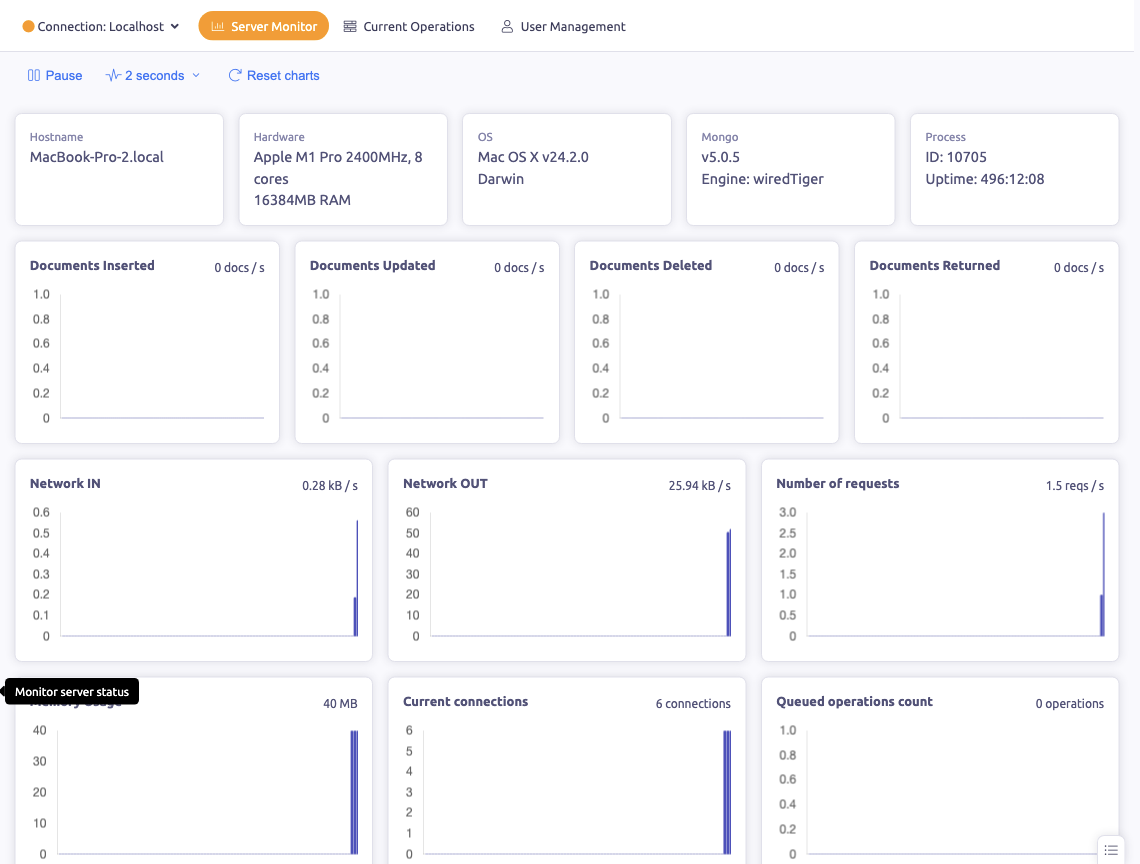Open the User Management tab
Image resolution: width=1140 pixels, height=864 pixels.
tap(563, 26)
